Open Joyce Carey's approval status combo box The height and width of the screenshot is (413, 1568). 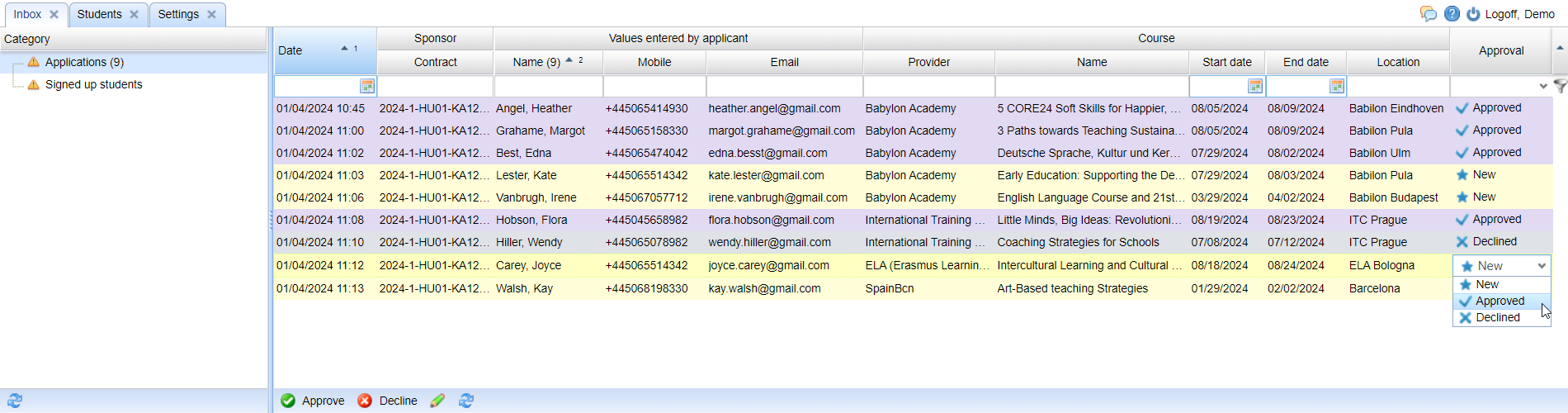click(x=1542, y=266)
